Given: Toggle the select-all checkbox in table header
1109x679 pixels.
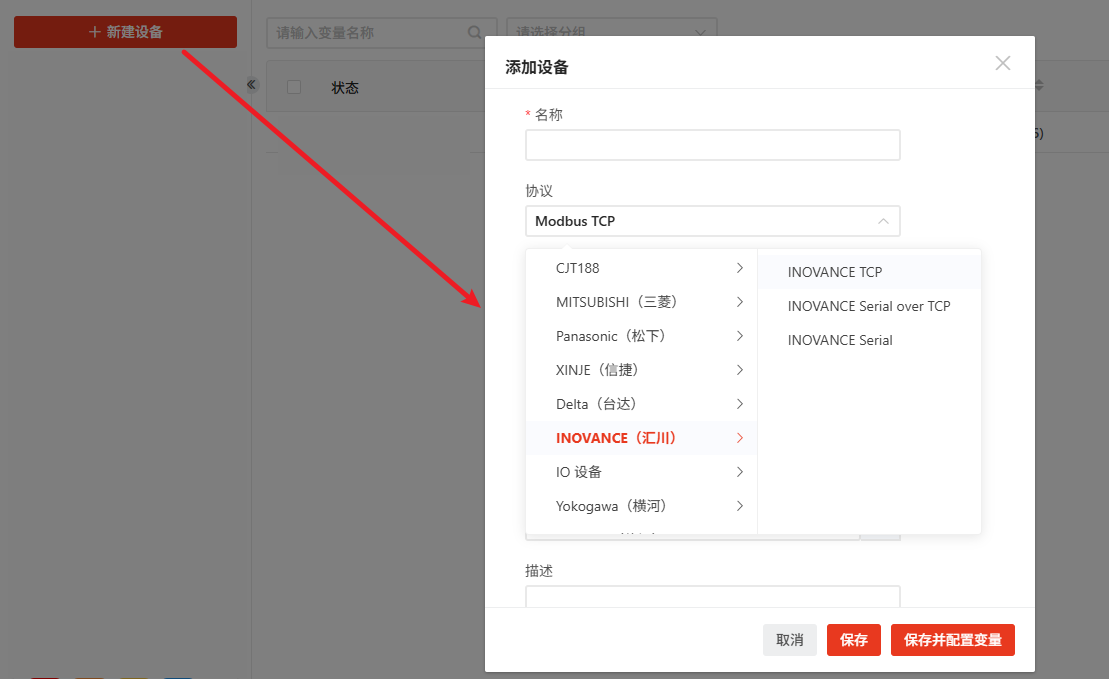Looking at the screenshot, I should pos(294,87).
